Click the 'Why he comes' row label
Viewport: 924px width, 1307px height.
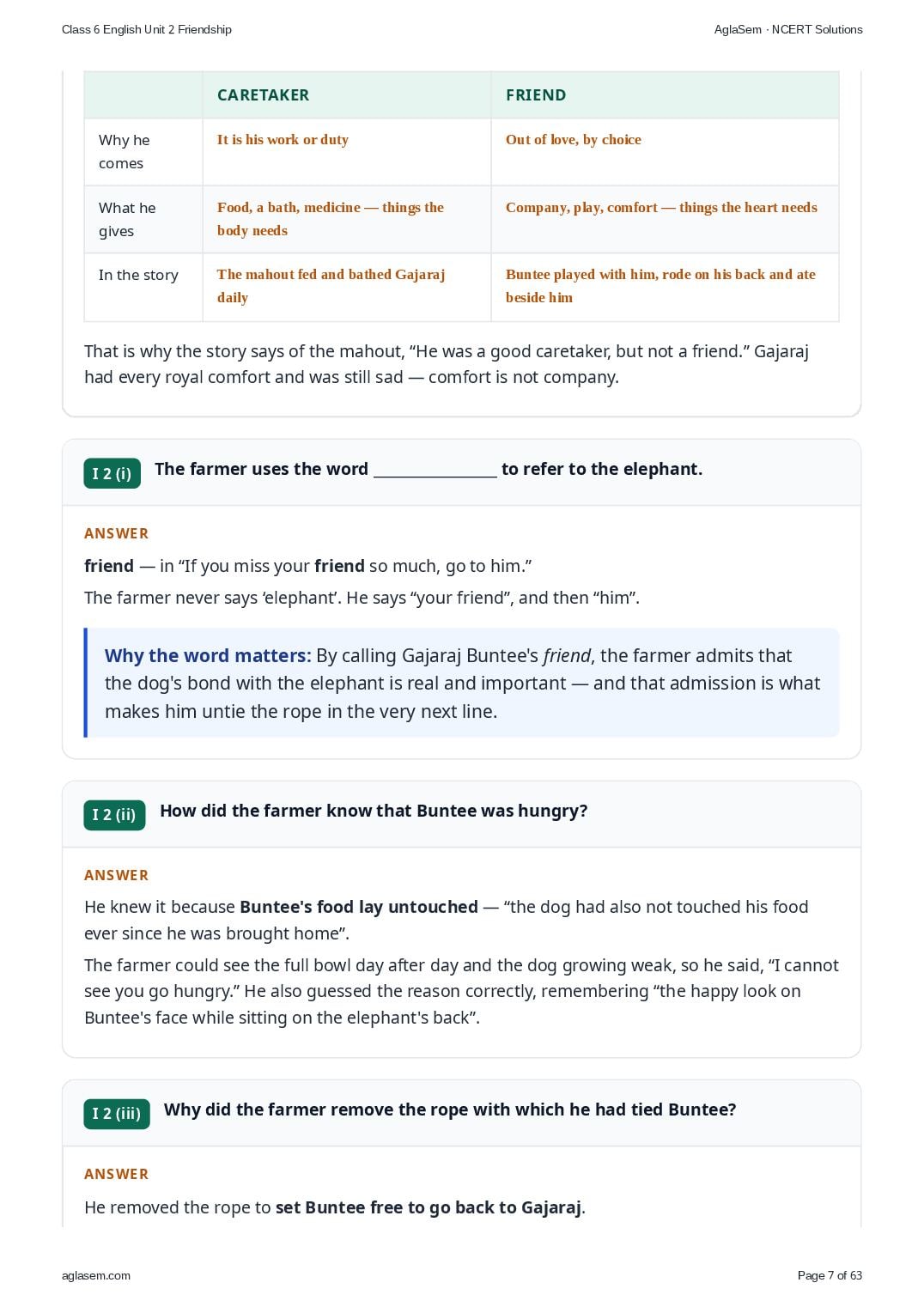[125, 151]
